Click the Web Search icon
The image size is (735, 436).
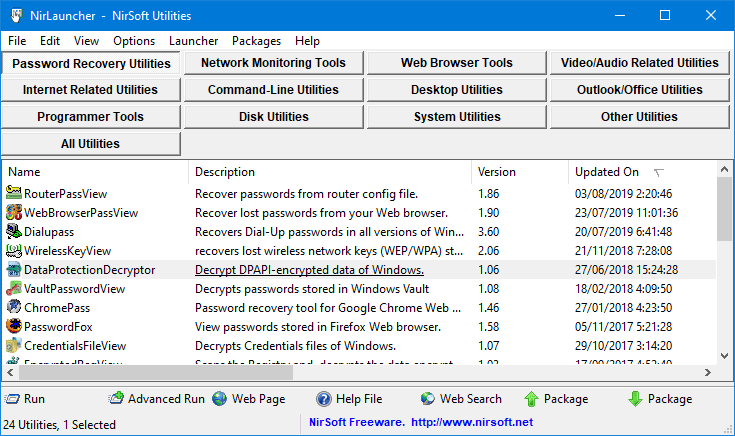(x=428, y=398)
